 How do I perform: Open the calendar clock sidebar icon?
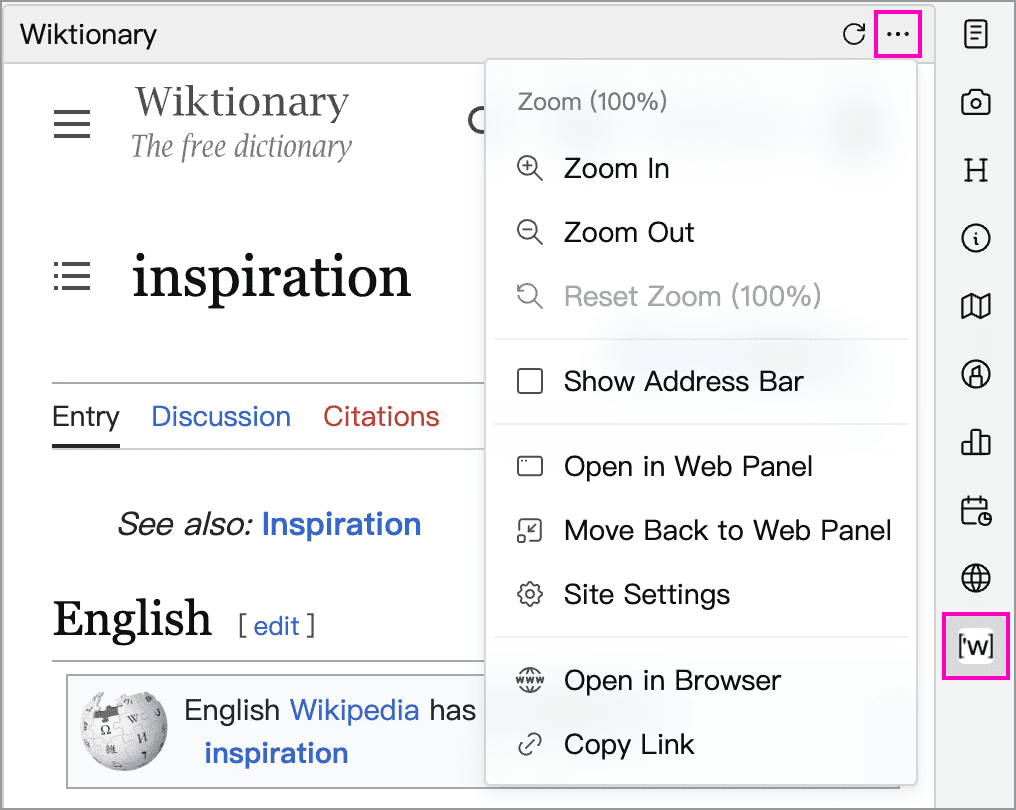[975, 510]
